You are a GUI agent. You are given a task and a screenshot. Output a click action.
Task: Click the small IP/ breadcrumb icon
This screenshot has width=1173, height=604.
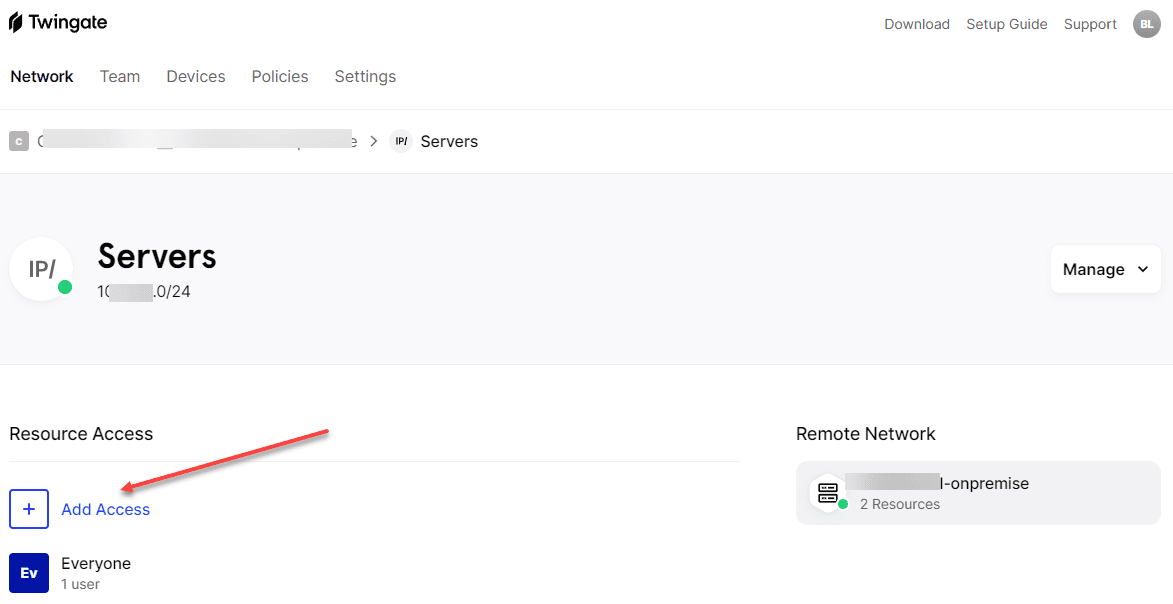(401, 141)
